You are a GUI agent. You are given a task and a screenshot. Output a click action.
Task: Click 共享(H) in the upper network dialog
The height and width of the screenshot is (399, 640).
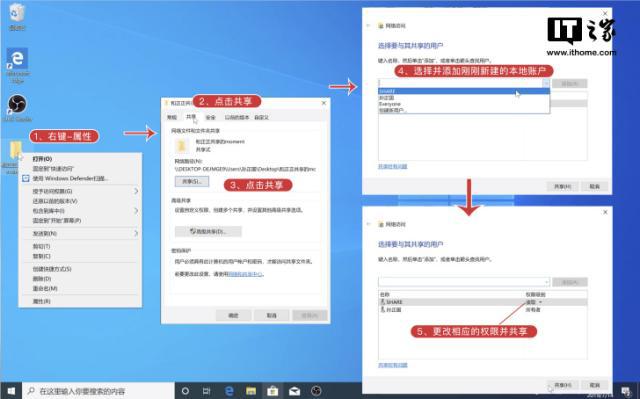tap(562, 186)
